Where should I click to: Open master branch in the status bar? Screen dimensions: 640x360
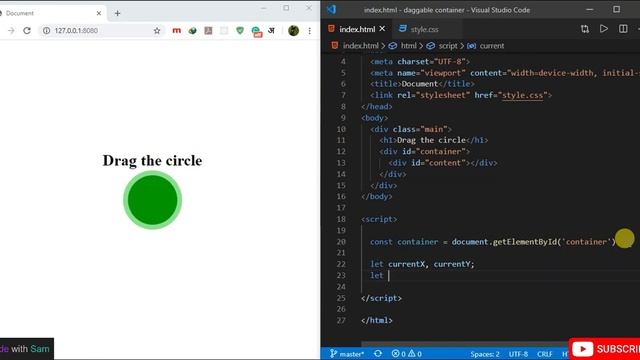[x=347, y=353]
